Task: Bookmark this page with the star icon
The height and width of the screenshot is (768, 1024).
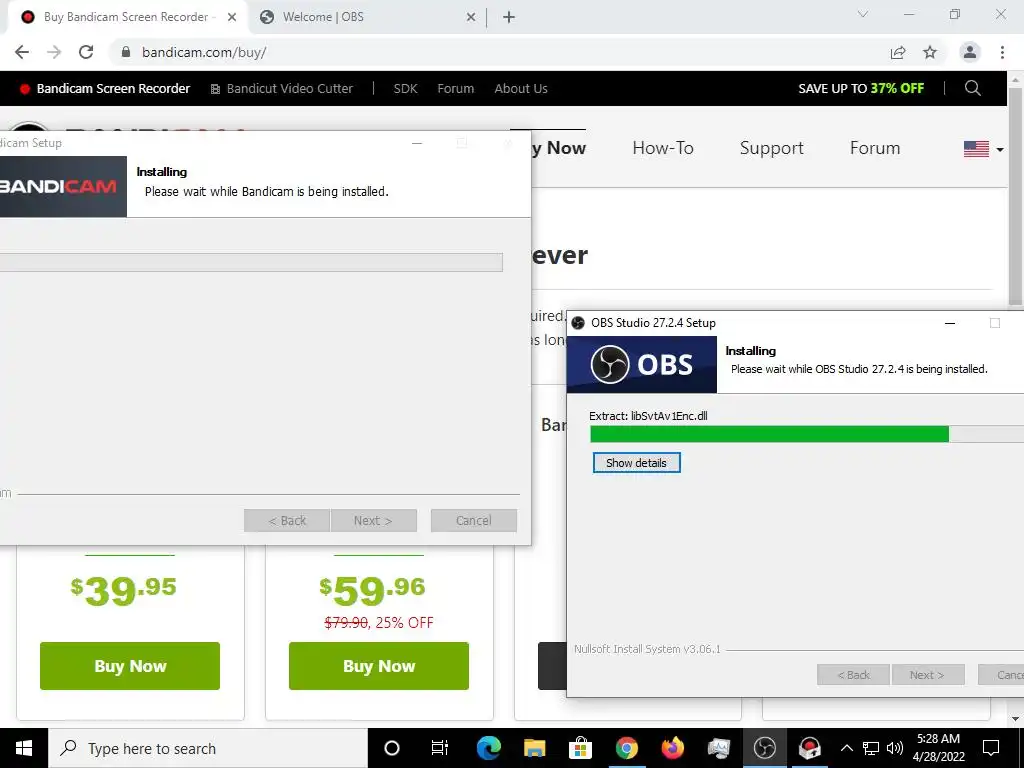Action: [x=930, y=52]
